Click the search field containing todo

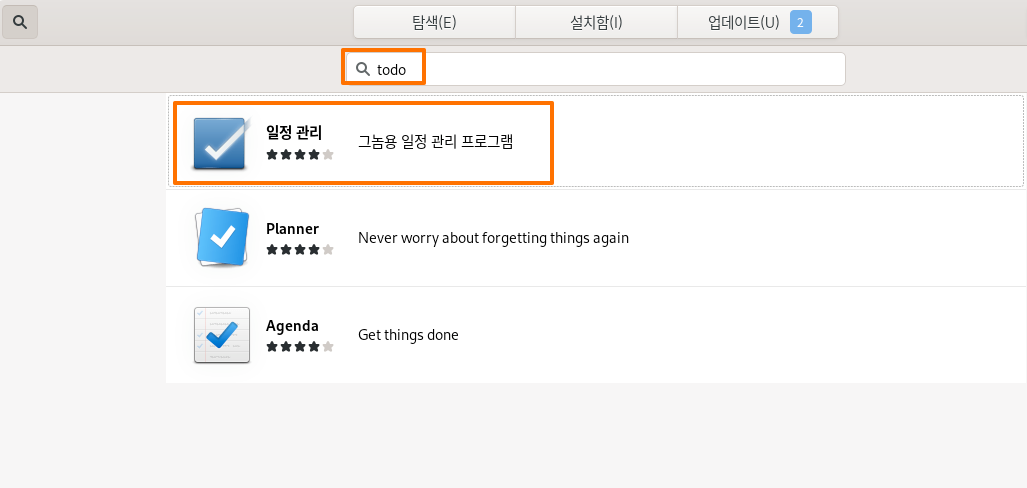595,69
